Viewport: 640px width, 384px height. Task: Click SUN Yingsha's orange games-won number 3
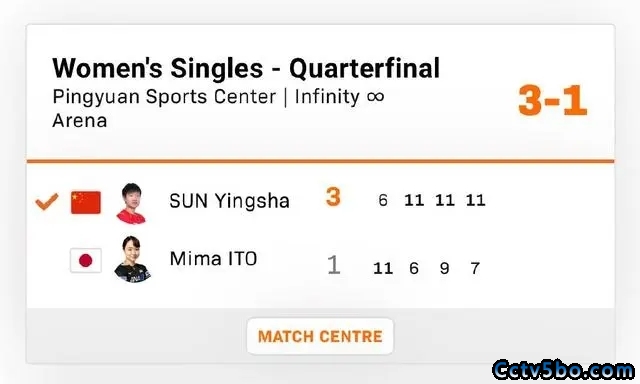[x=333, y=197]
